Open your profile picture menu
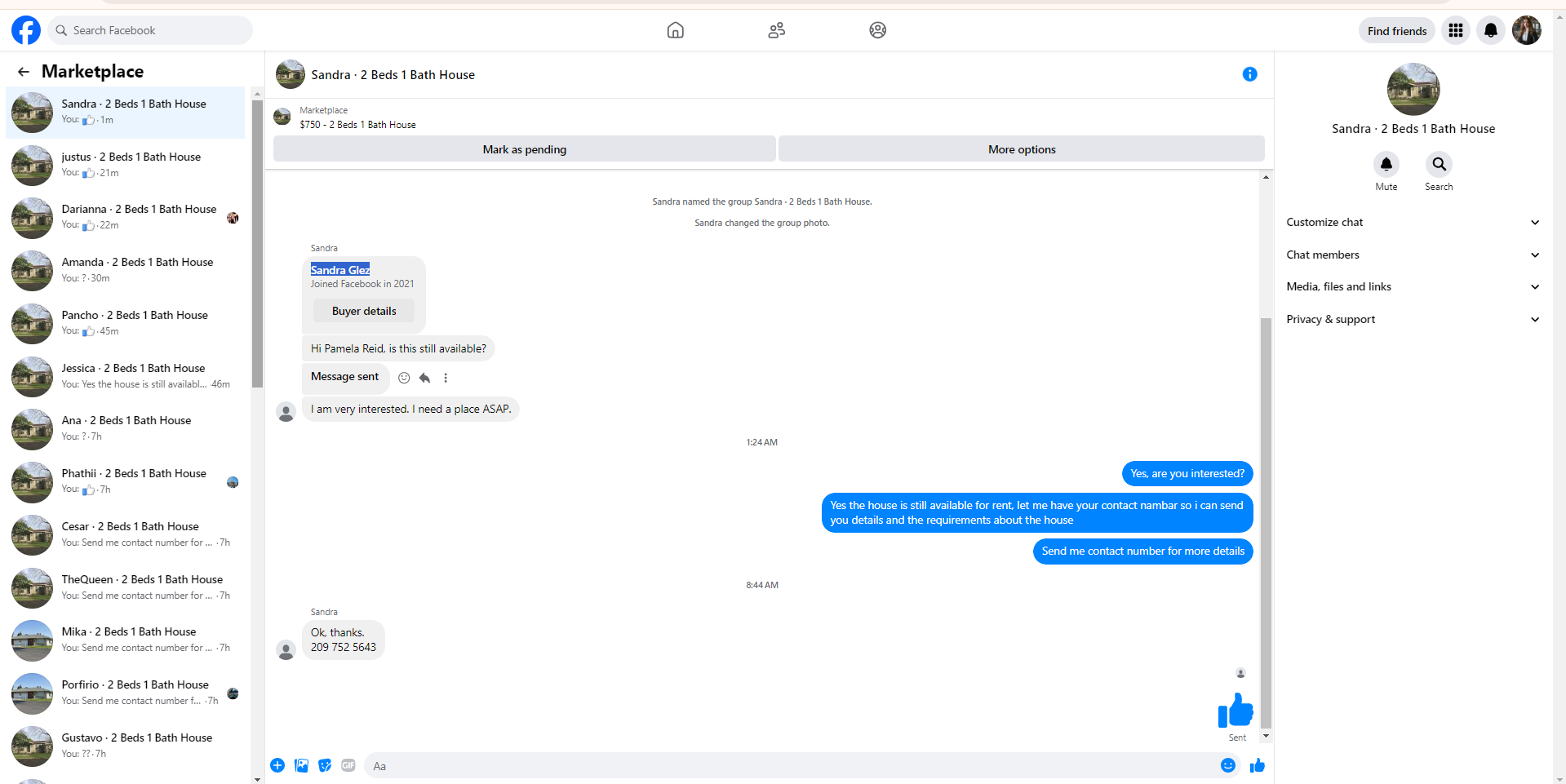 click(x=1526, y=31)
